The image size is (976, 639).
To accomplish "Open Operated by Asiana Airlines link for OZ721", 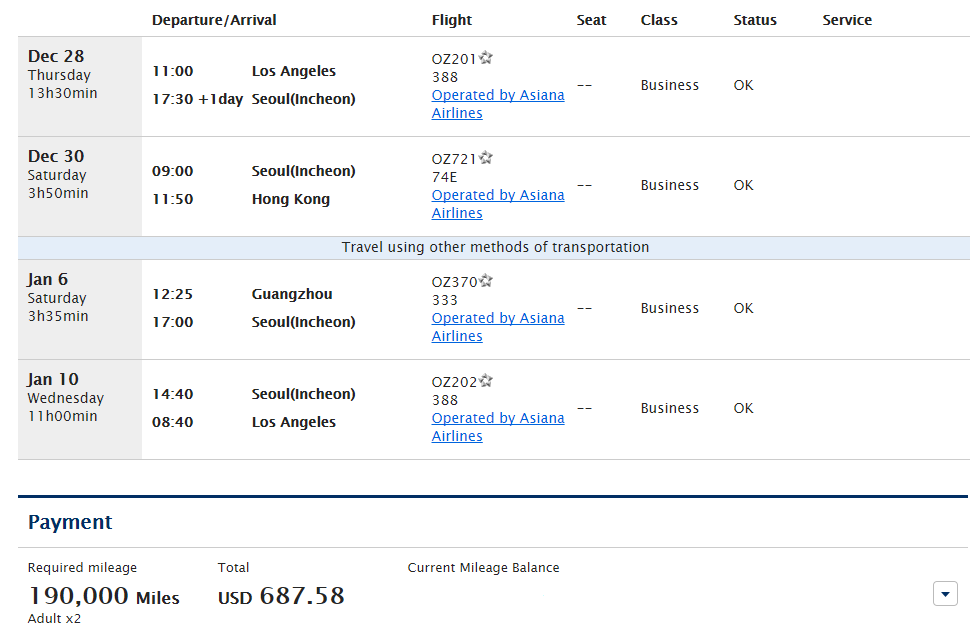I will click(x=497, y=204).
